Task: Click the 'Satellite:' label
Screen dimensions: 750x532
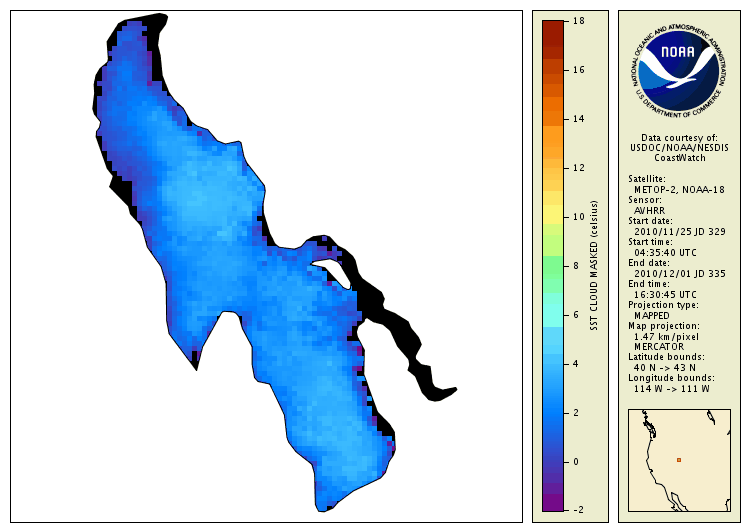Action: 647,179
